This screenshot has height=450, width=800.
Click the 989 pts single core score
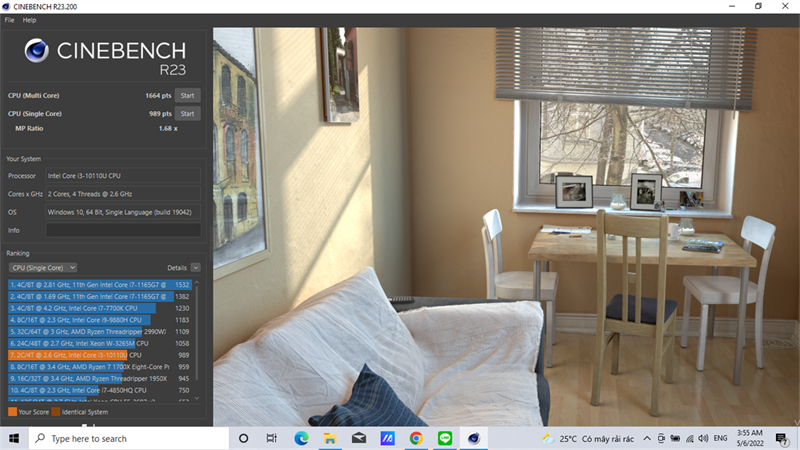point(160,114)
